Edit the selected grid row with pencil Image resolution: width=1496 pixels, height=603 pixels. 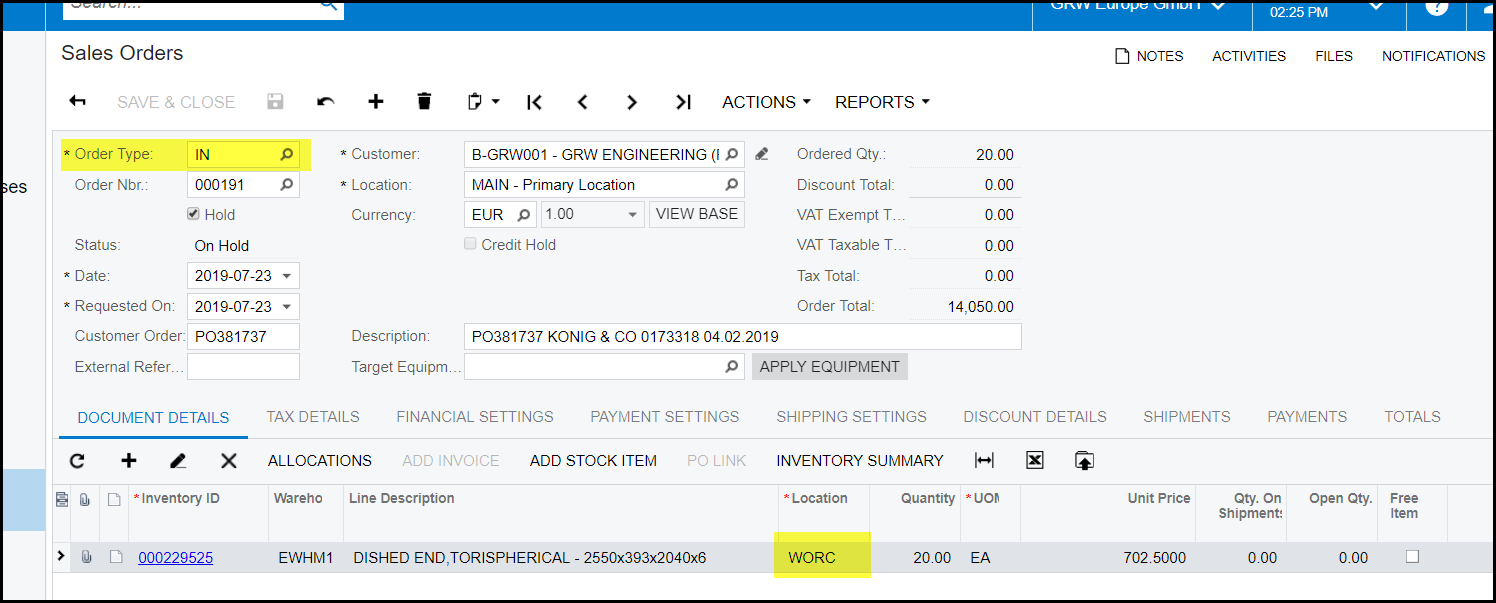178,461
